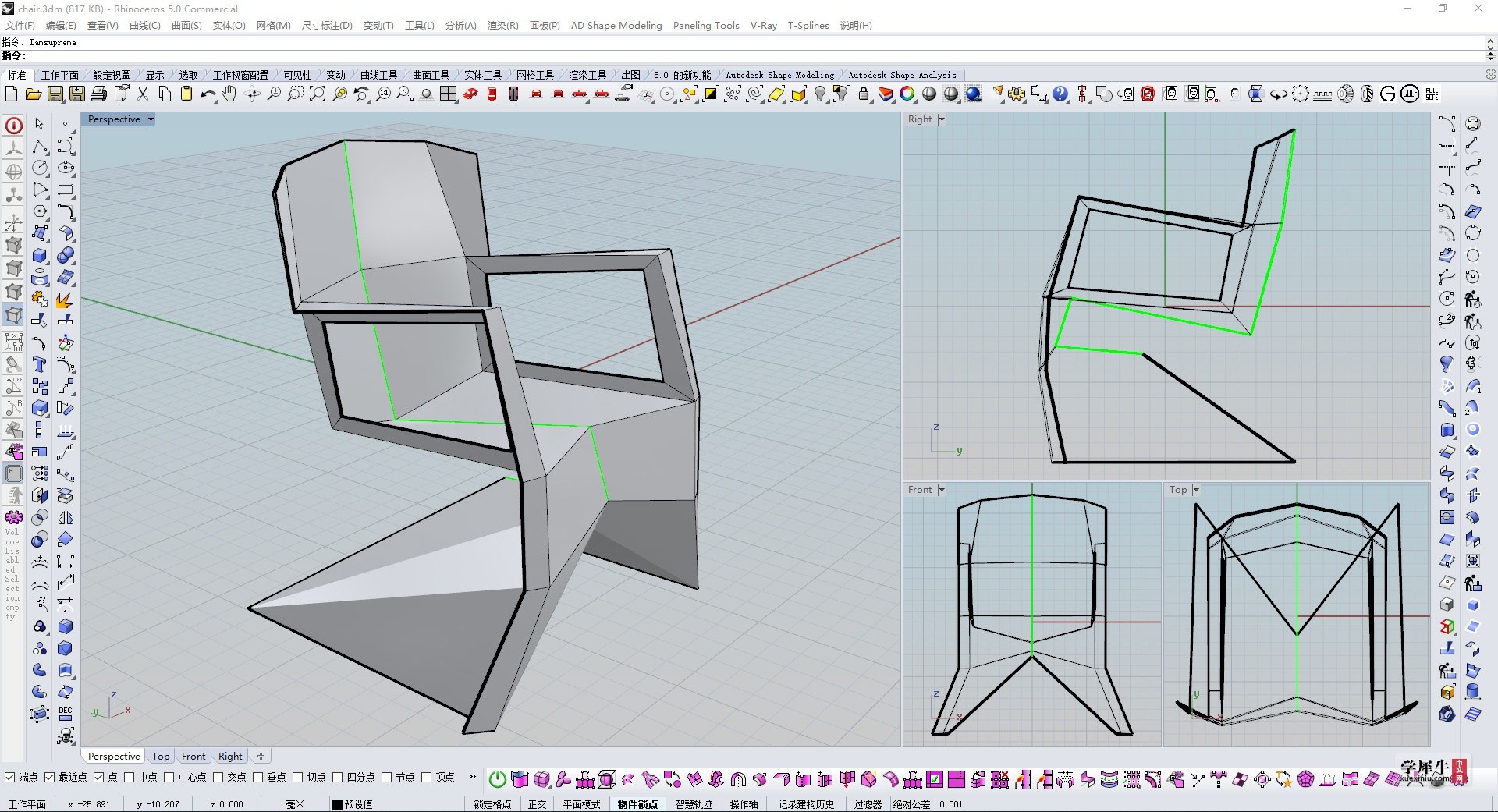Image resolution: width=1498 pixels, height=812 pixels.
Task: Enable the 交点 osnap checkbox
Action: pyautogui.click(x=218, y=777)
